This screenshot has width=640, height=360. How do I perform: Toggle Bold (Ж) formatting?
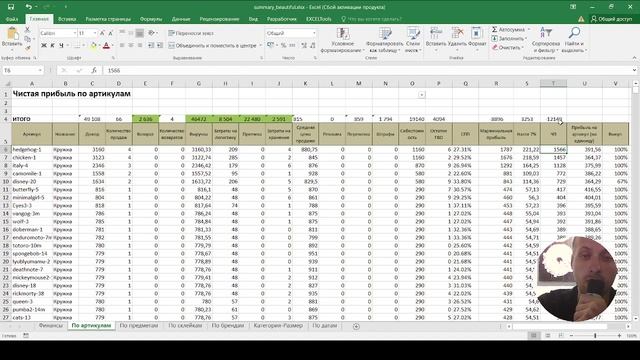[x=44, y=45]
